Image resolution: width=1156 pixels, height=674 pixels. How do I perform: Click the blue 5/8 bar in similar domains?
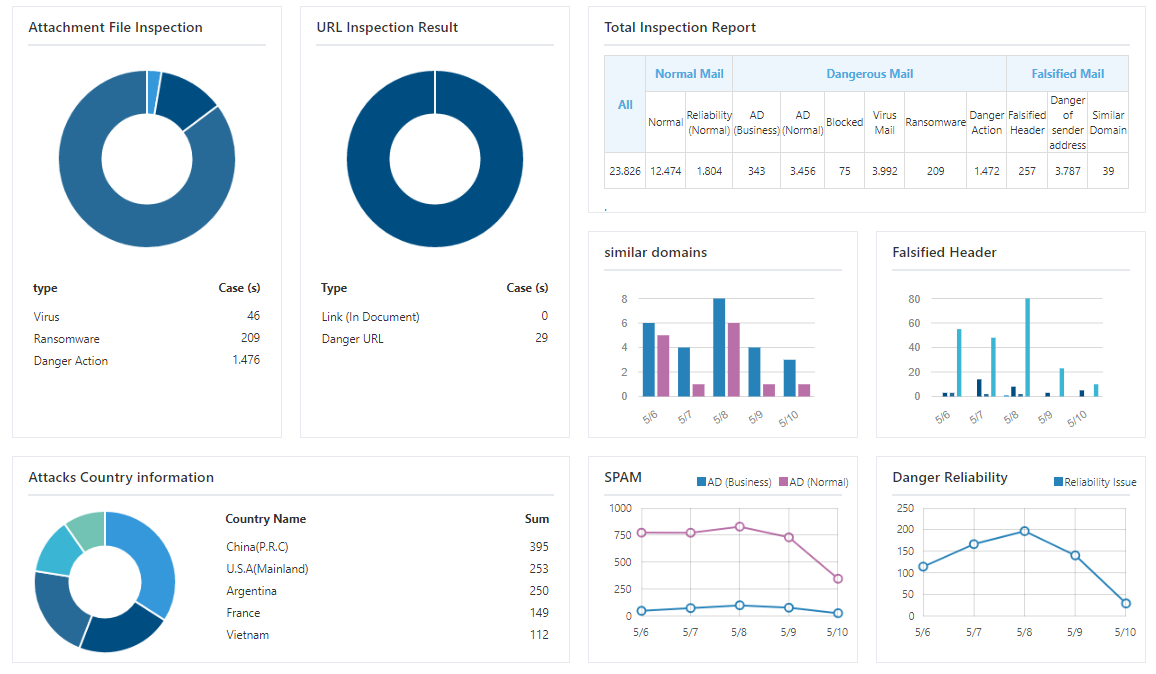point(719,348)
